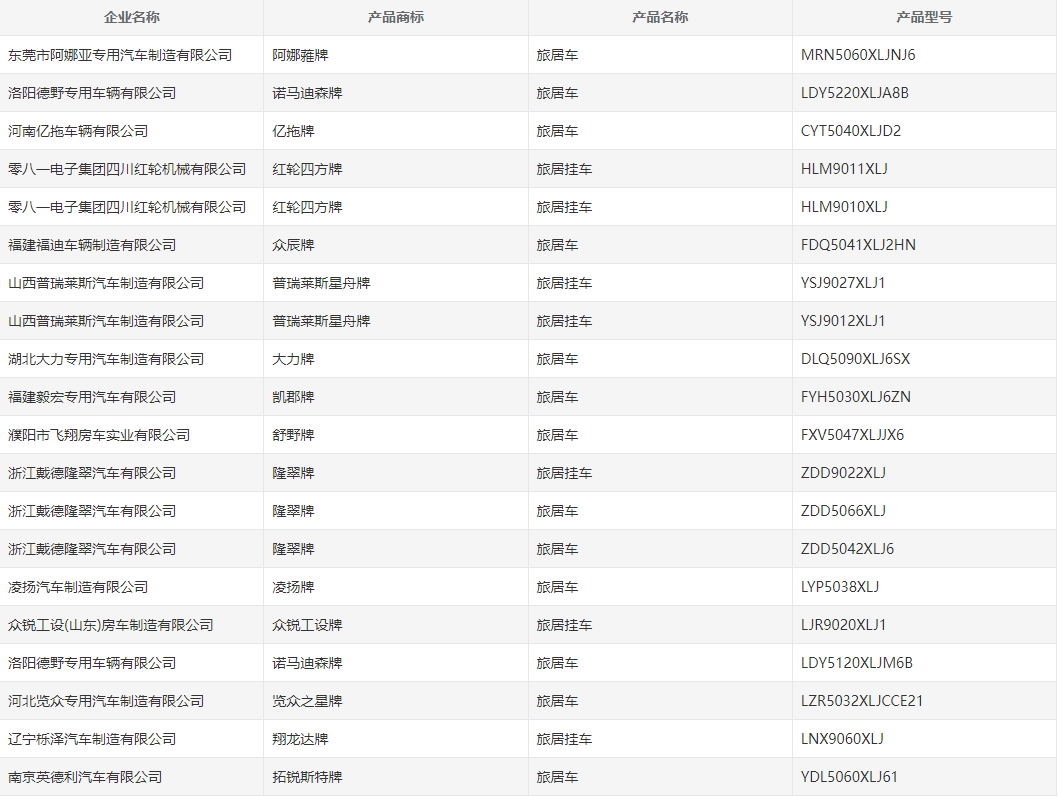Select company 辽宁栎泽汽车制造有限公司
Screen dimensions: 1058x797
[x=92, y=739]
